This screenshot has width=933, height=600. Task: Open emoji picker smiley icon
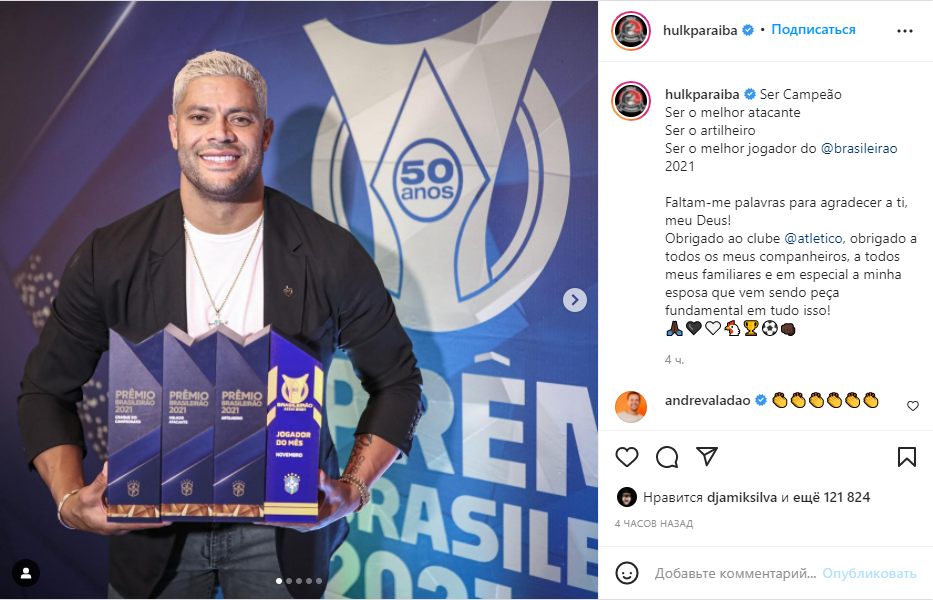pyautogui.click(x=627, y=573)
